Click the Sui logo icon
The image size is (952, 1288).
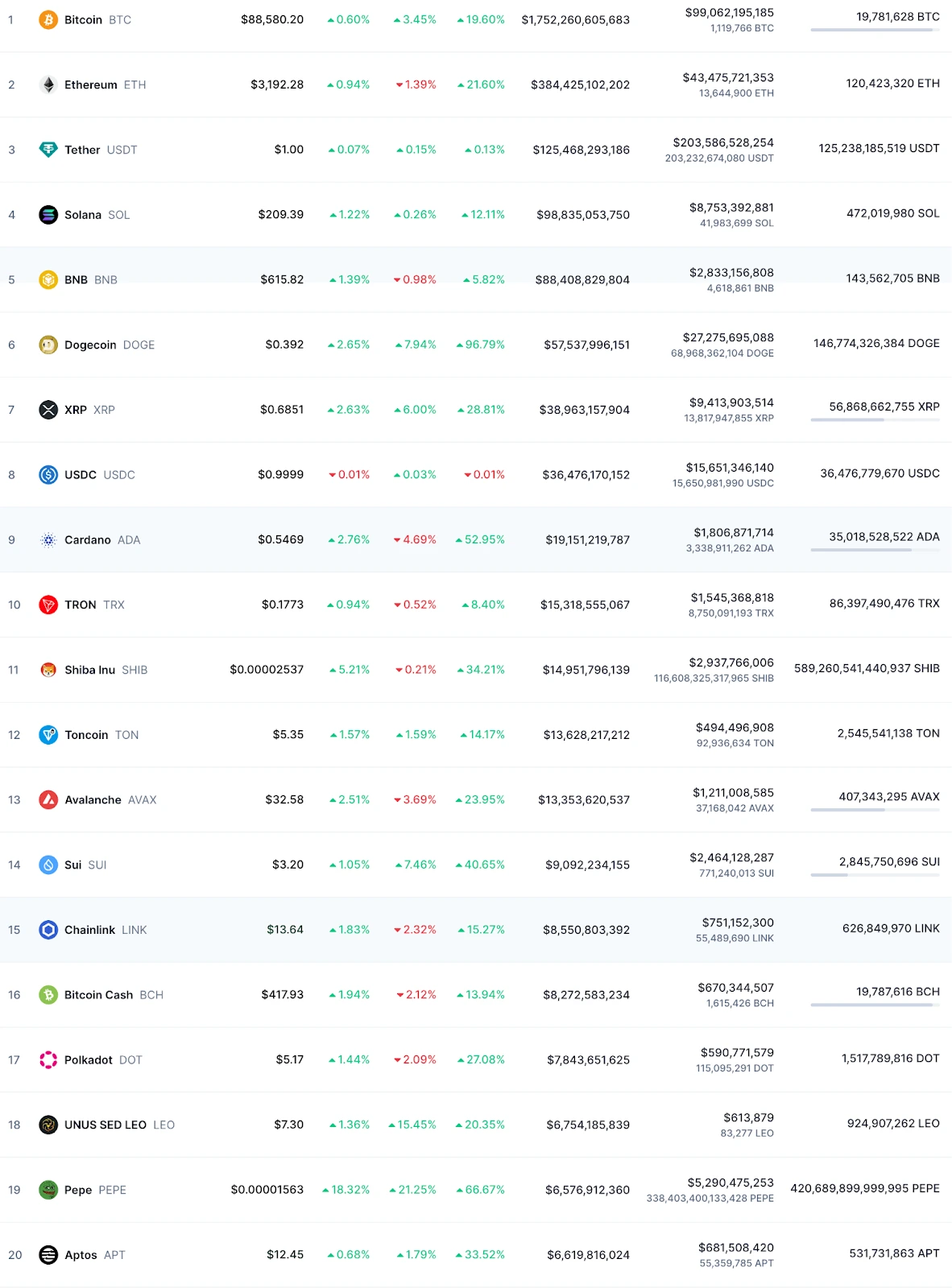[48, 865]
